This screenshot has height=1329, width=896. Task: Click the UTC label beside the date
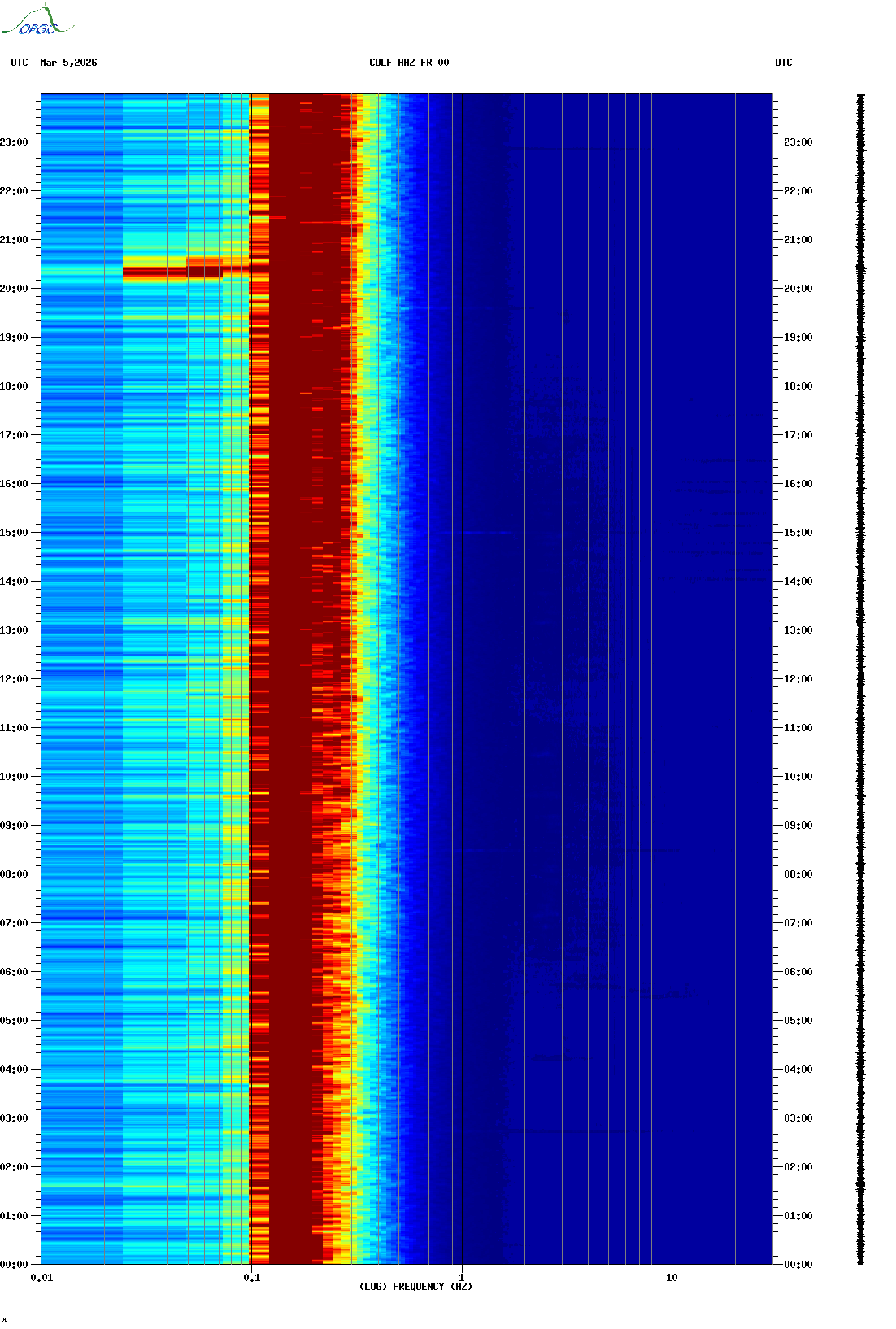20,63
